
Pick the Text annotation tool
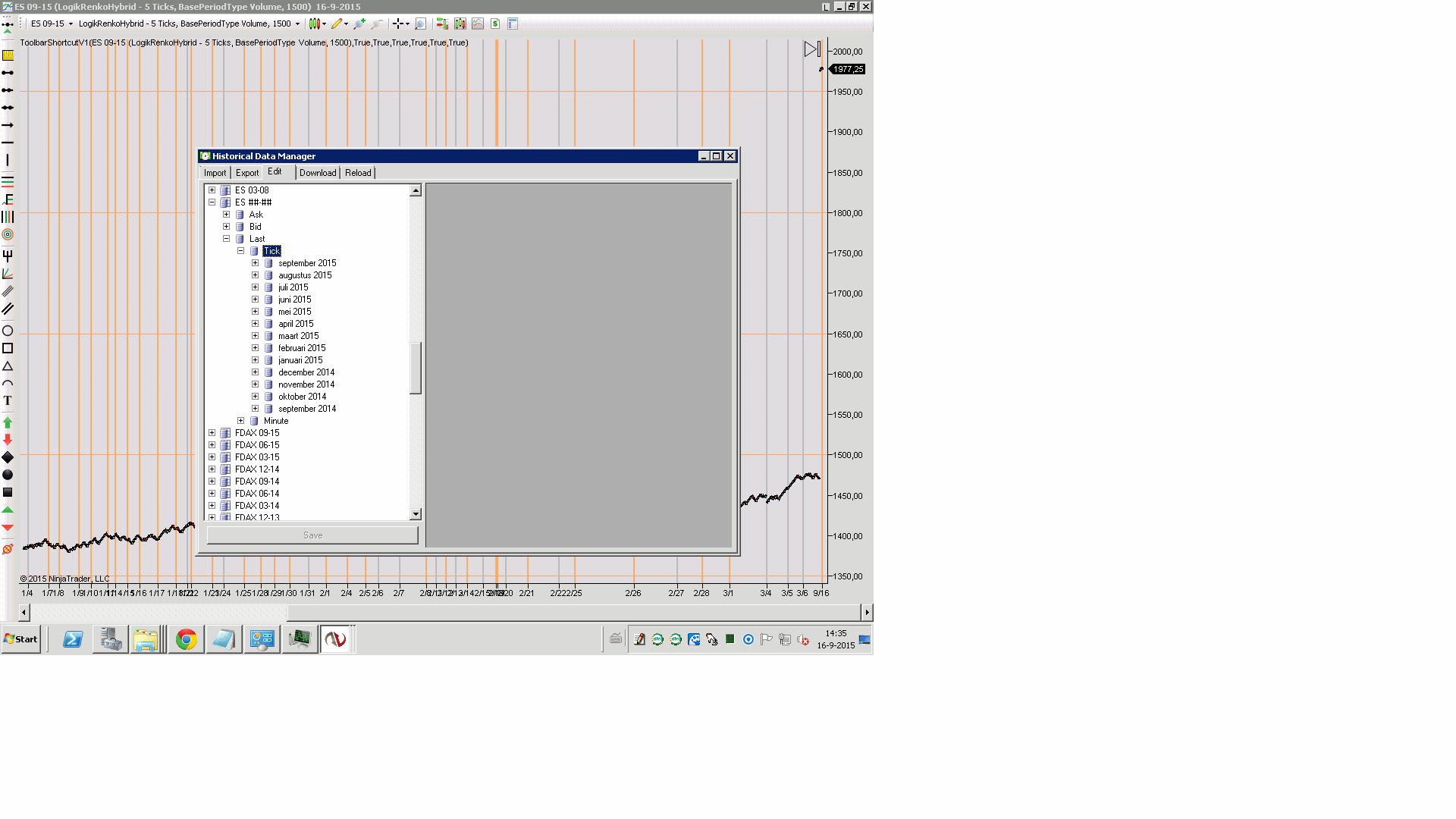click(8, 400)
